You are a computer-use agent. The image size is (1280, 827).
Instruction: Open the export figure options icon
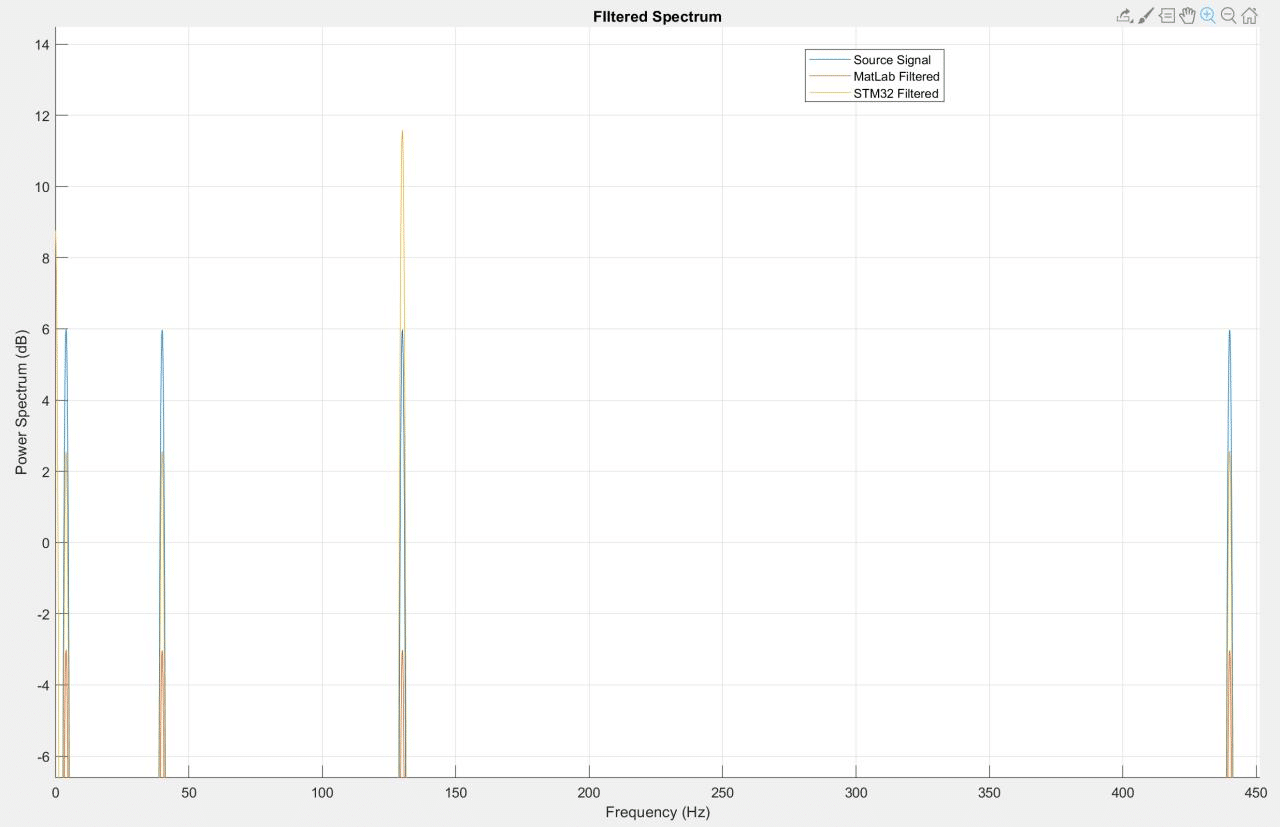(1125, 16)
